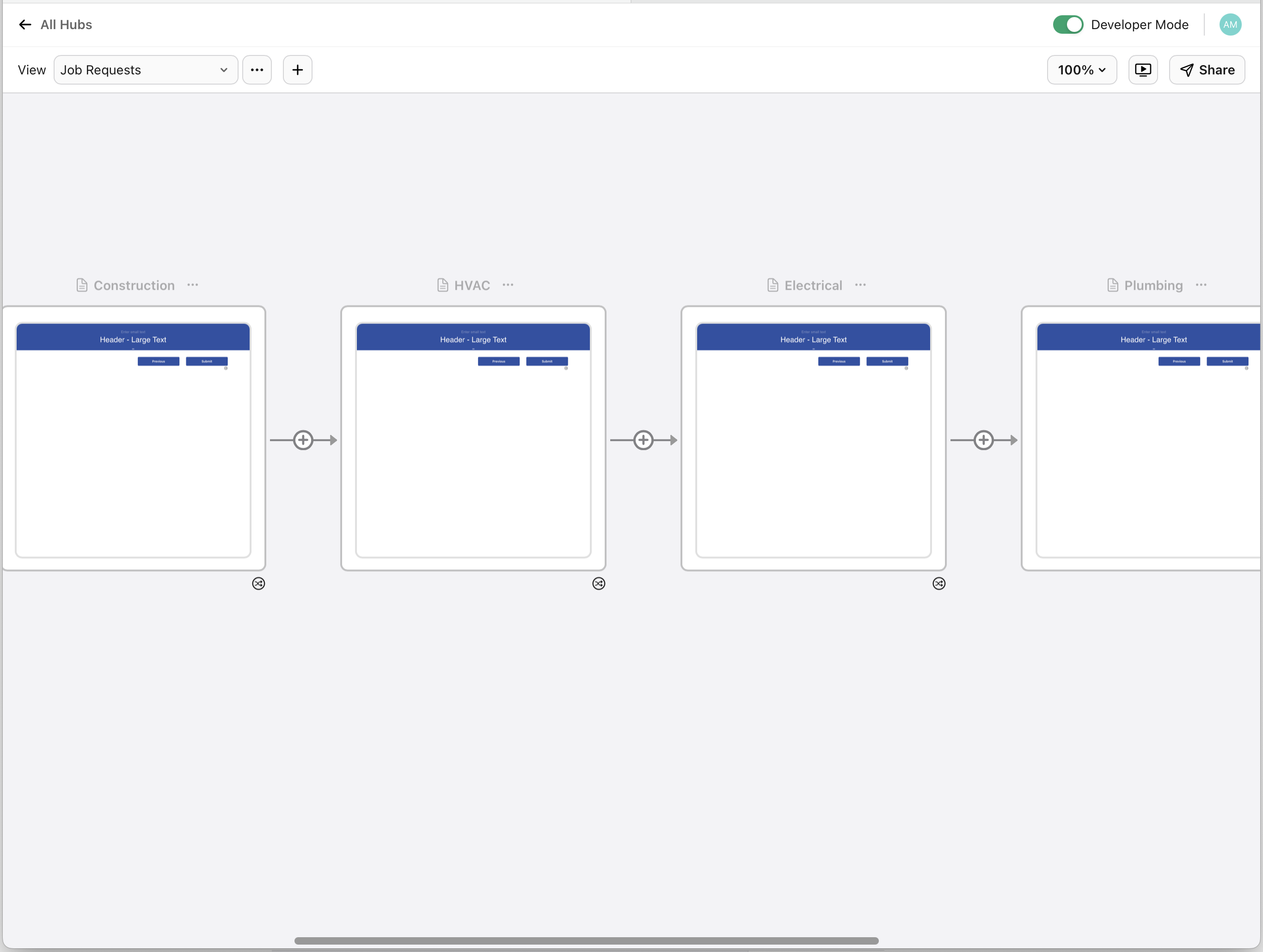Disable Developer Mode
The image size is (1263, 952).
tap(1068, 24)
